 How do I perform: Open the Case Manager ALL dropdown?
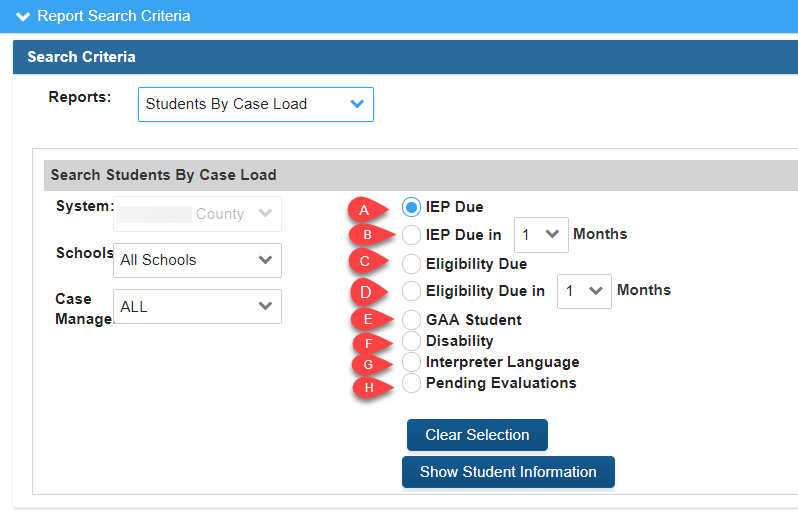pyautogui.click(x=197, y=307)
